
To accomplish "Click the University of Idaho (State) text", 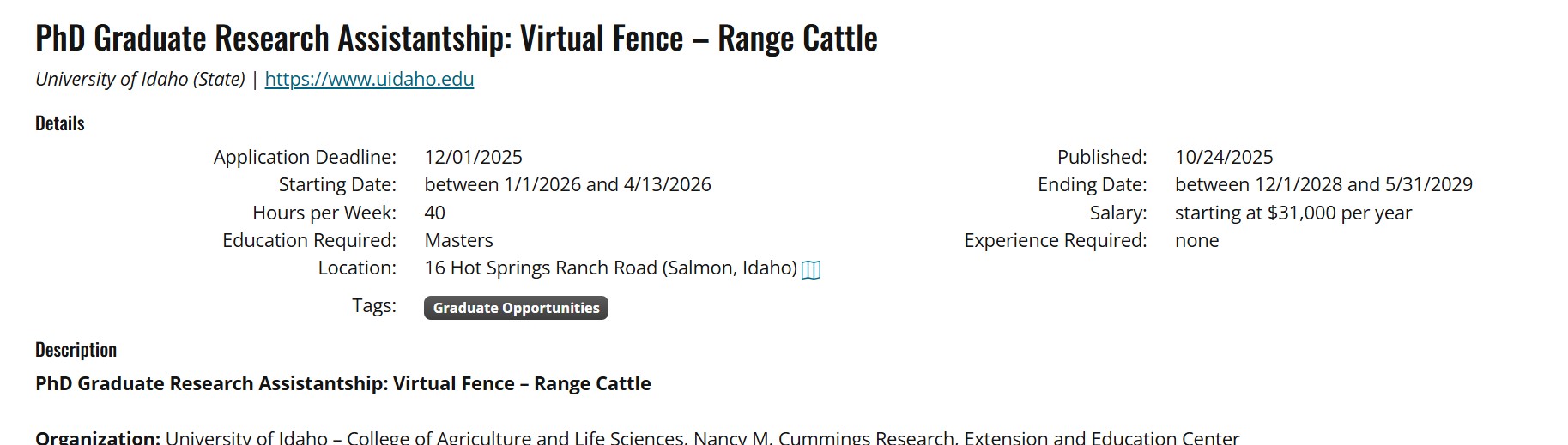I will click(140, 79).
